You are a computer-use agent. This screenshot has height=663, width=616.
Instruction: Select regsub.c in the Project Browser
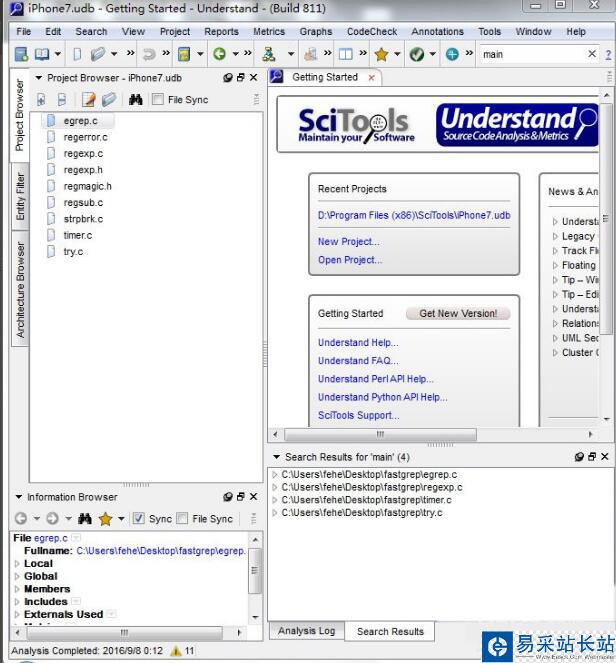[x=83, y=203]
